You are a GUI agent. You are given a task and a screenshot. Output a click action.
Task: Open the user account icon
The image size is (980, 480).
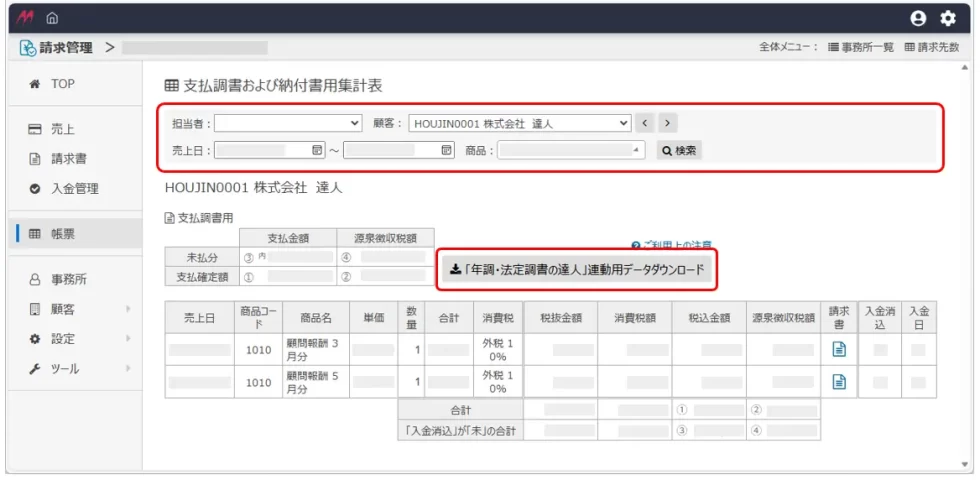[918, 18]
